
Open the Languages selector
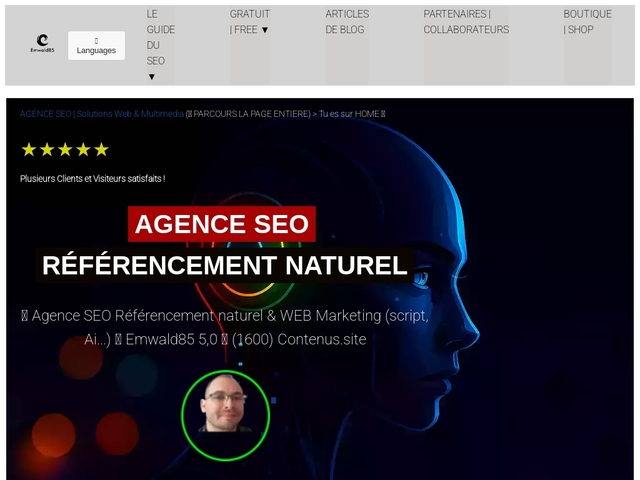[96, 46]
